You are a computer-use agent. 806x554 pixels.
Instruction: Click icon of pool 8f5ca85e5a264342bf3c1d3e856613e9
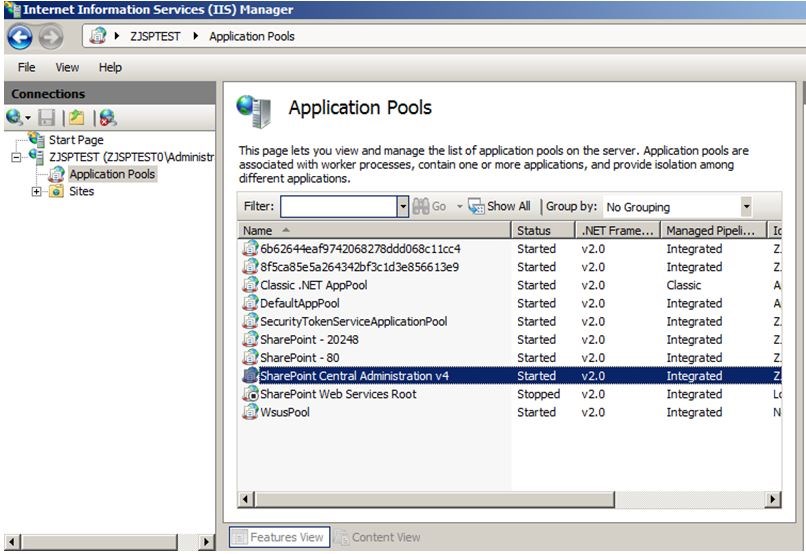[x=250, y=267]
